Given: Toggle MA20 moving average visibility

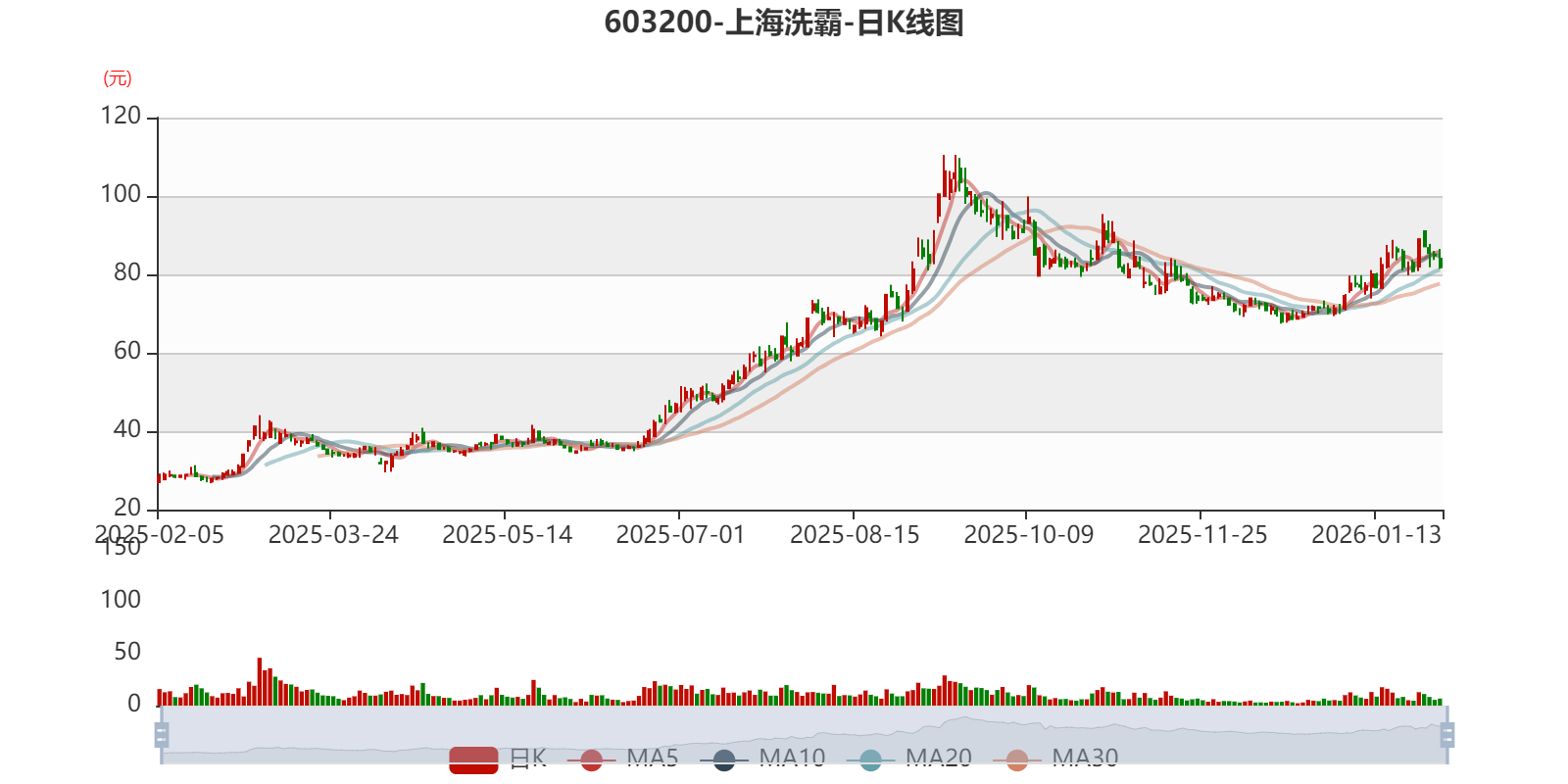Looking at the screenshot, I should [909, 759].
